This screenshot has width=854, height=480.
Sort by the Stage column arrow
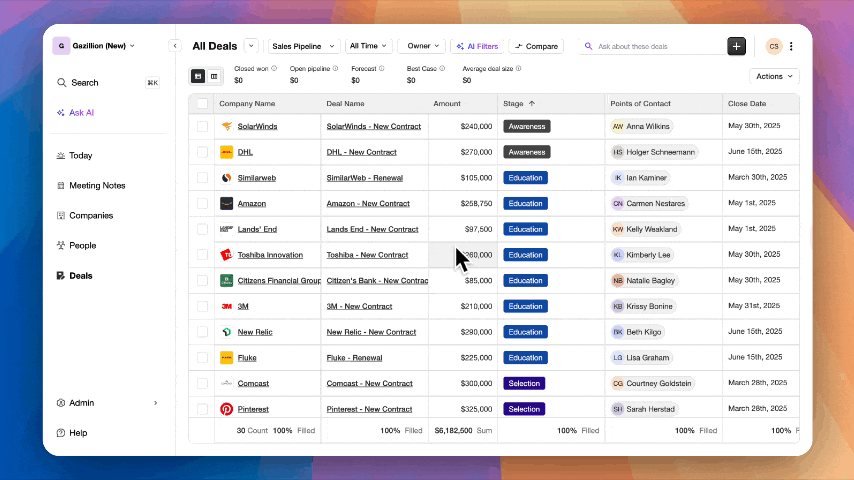click(532, 104)
